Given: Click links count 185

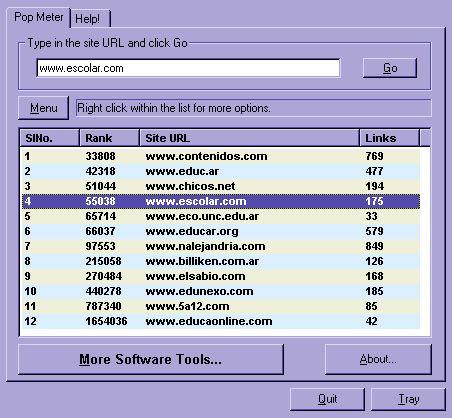Looking at the screenshot, I should (374, 291).
